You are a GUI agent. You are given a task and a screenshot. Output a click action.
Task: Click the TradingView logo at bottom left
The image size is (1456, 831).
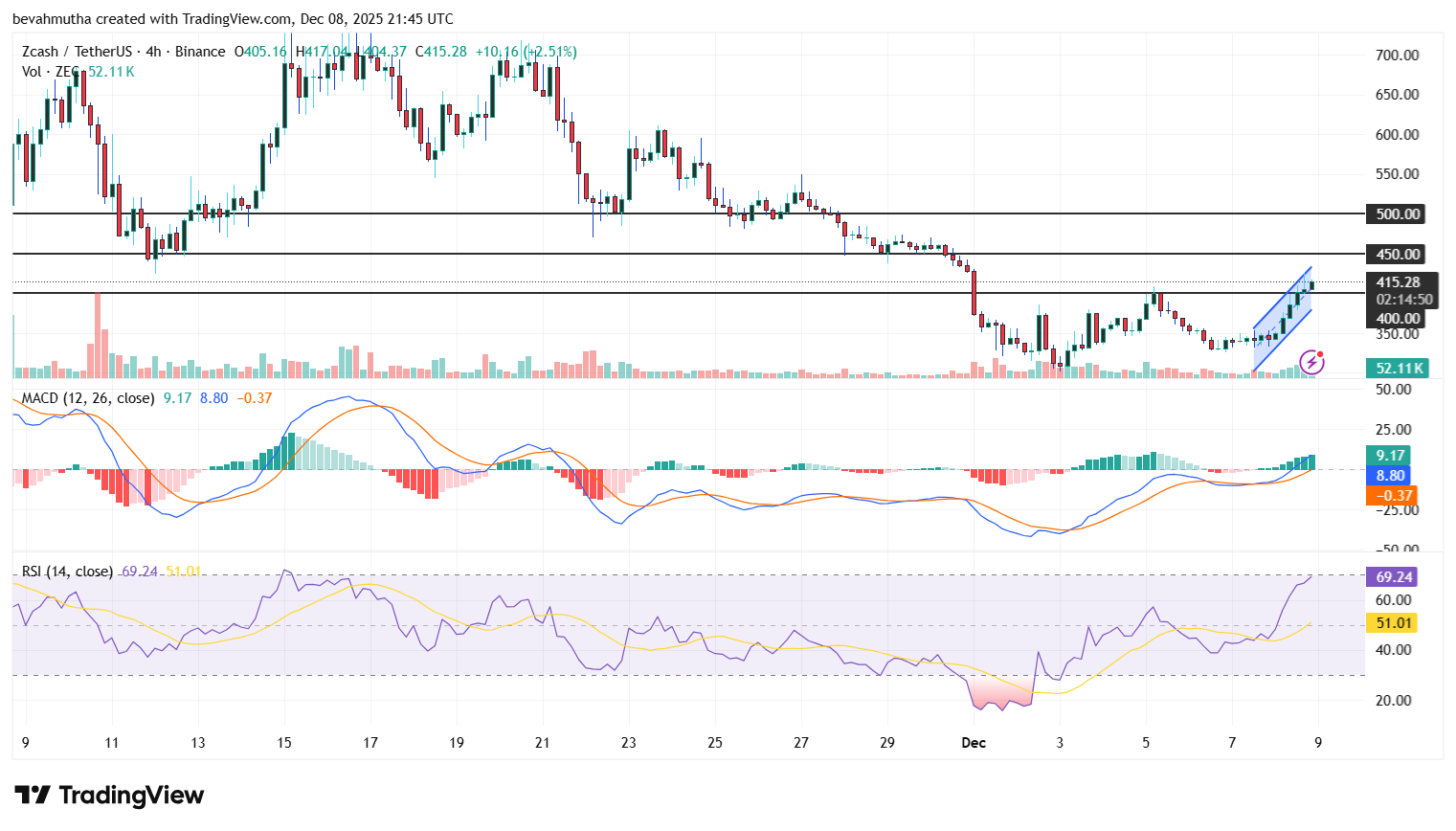pyautogui.click(x=108, y=796)
